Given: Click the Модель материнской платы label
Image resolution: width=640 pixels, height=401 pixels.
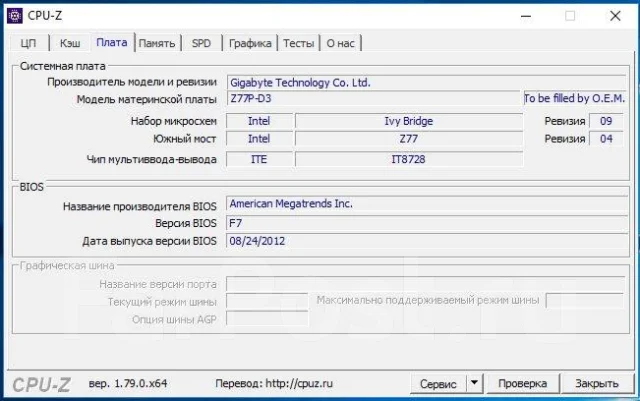Looking at the screenshot, I should (x=147, y=99).
